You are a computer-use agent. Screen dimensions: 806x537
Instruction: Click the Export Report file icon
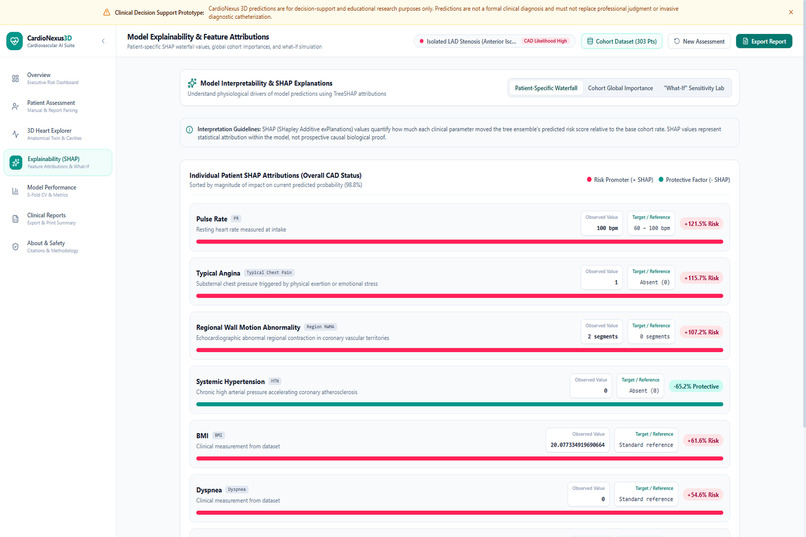[x=745, y=41]
